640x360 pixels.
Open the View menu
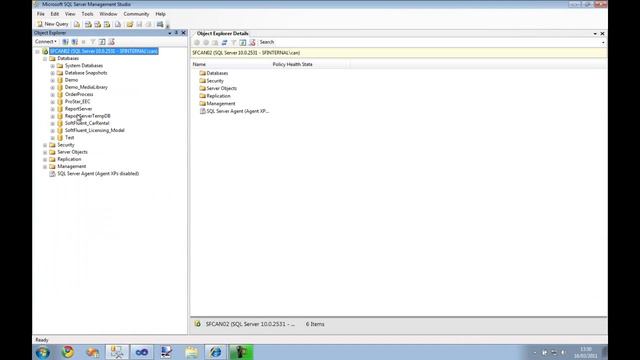pyautogui.click(x=70, y=14)
